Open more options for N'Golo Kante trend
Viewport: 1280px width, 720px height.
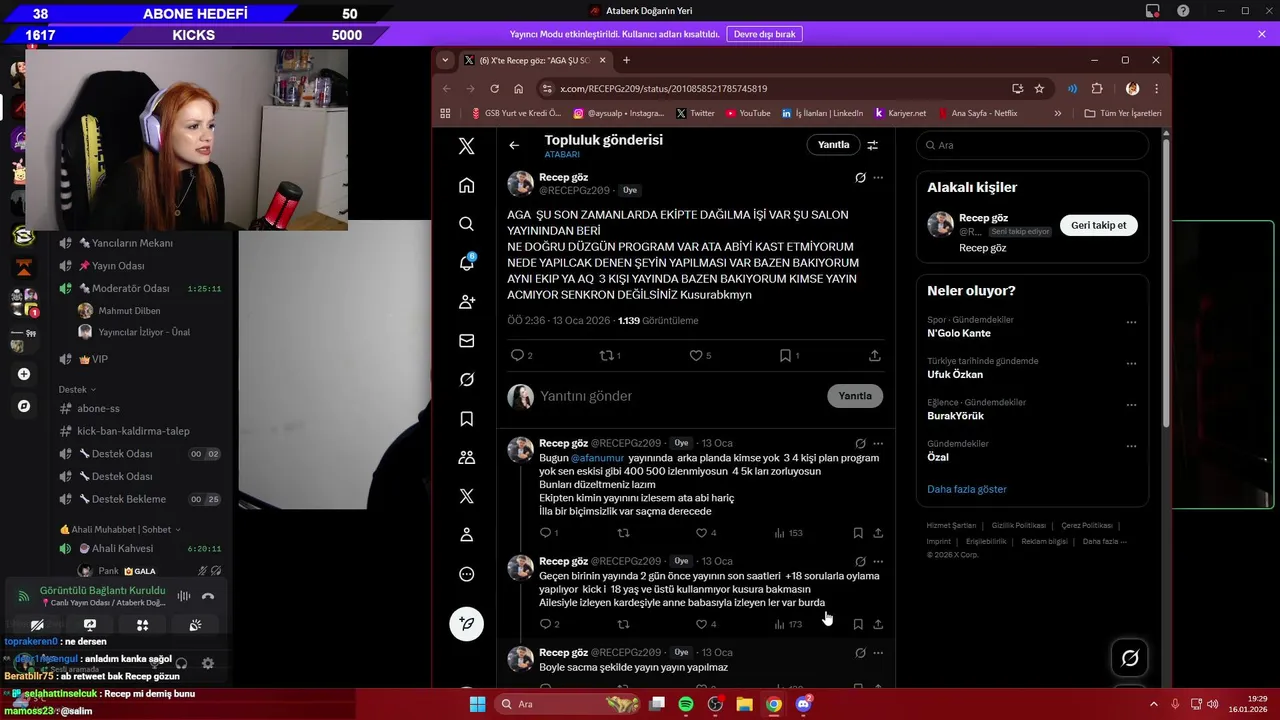pyautogui.click(x=1131, y=323)
